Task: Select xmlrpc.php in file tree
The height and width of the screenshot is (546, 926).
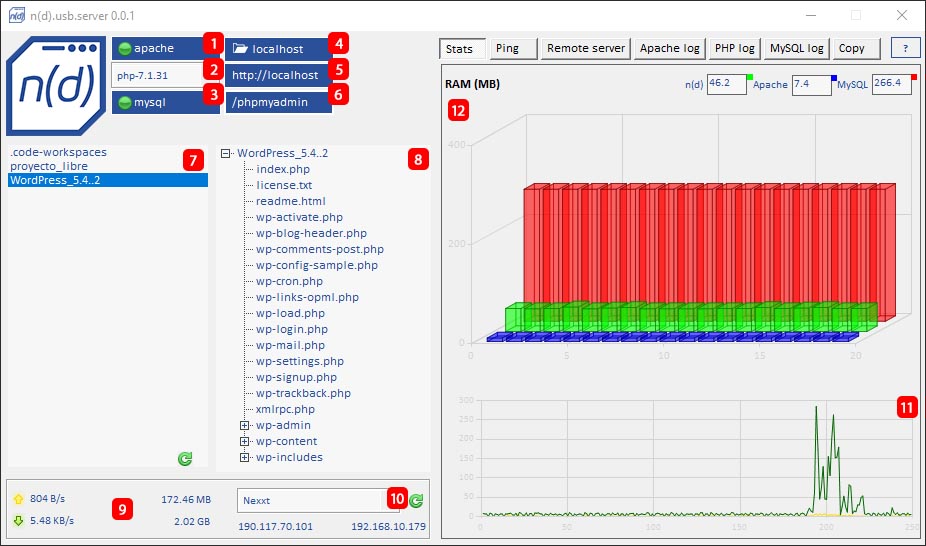Action: tap(285, 408)
